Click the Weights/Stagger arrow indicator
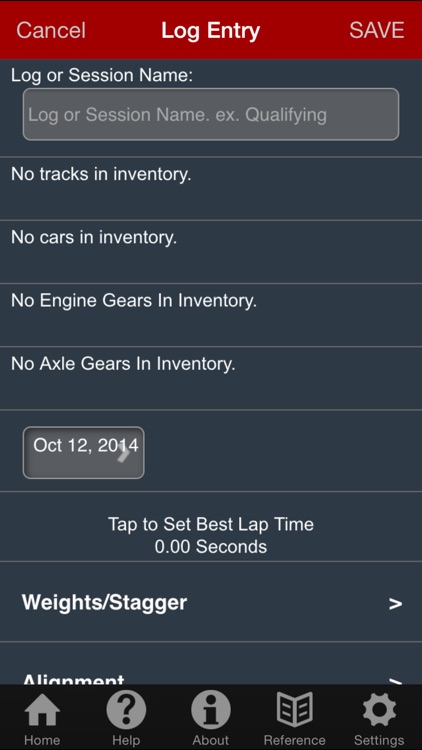 click(x=395, y=604)
